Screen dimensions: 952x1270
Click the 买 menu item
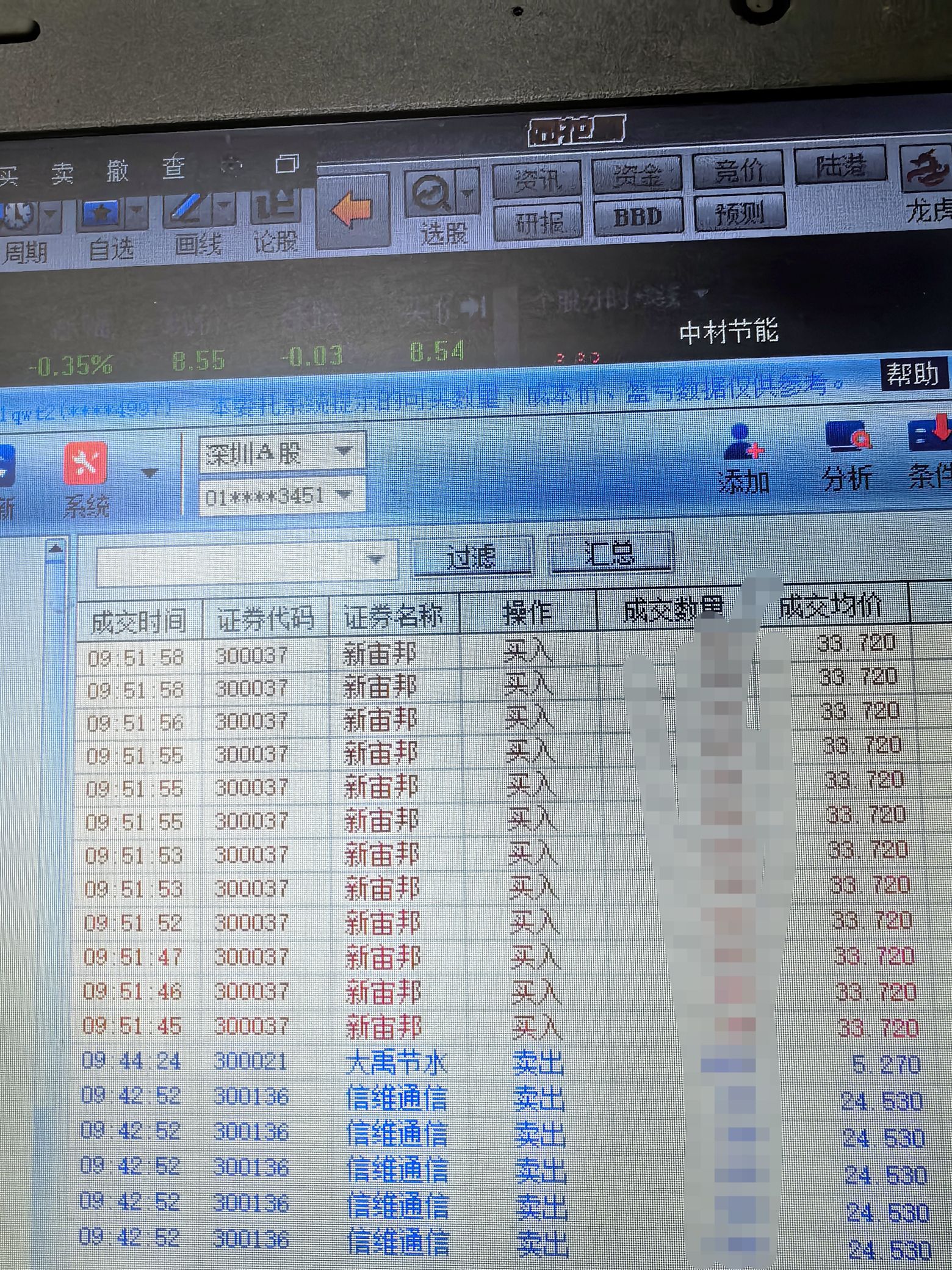[x=9, y=176]
